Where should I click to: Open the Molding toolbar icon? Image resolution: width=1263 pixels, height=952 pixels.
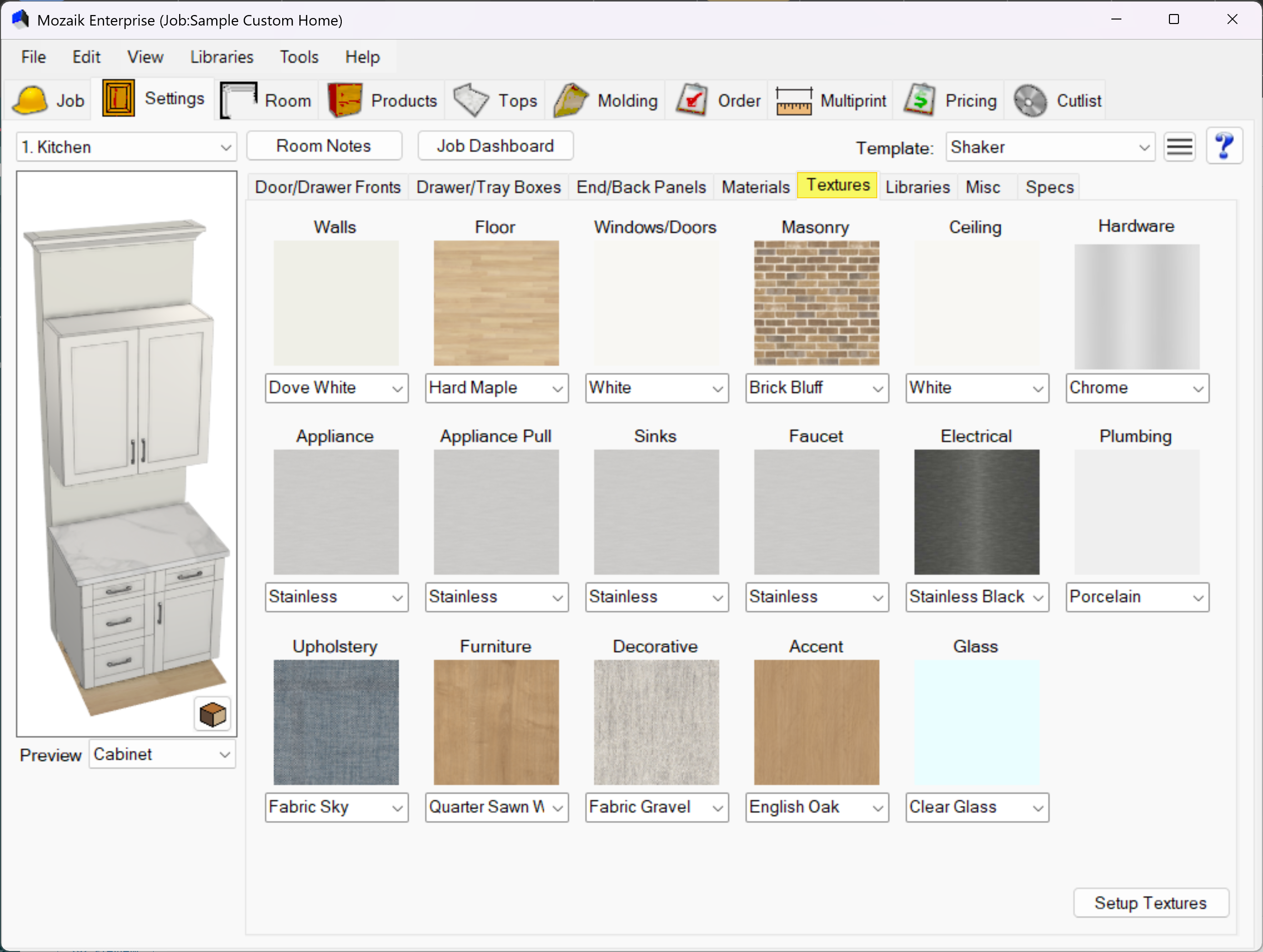pyautogui.click(x=570, y=101)
